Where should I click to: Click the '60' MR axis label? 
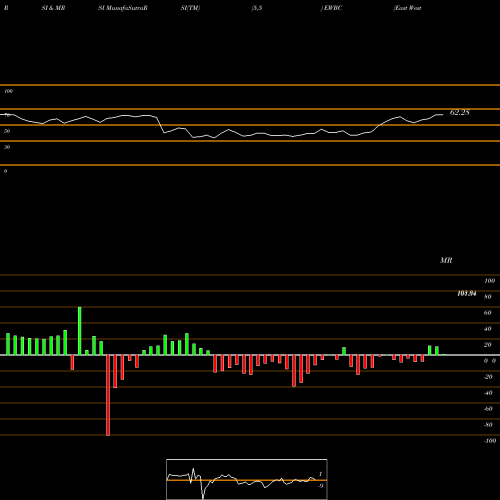(488, 313)
